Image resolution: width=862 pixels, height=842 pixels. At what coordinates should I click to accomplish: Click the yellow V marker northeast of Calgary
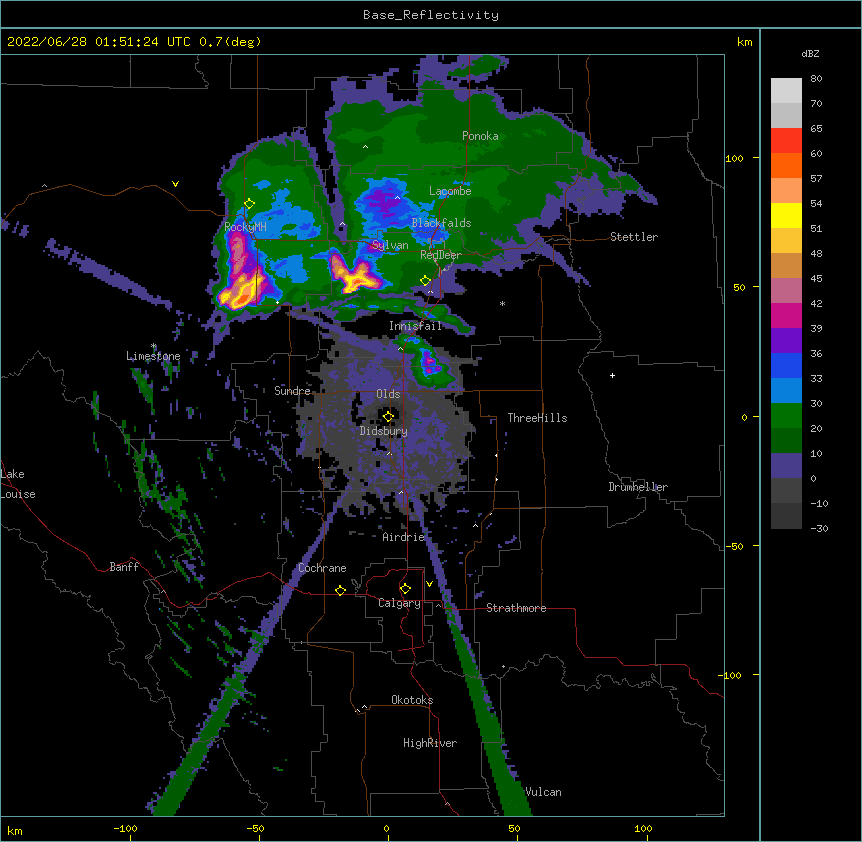click(429, 584)
